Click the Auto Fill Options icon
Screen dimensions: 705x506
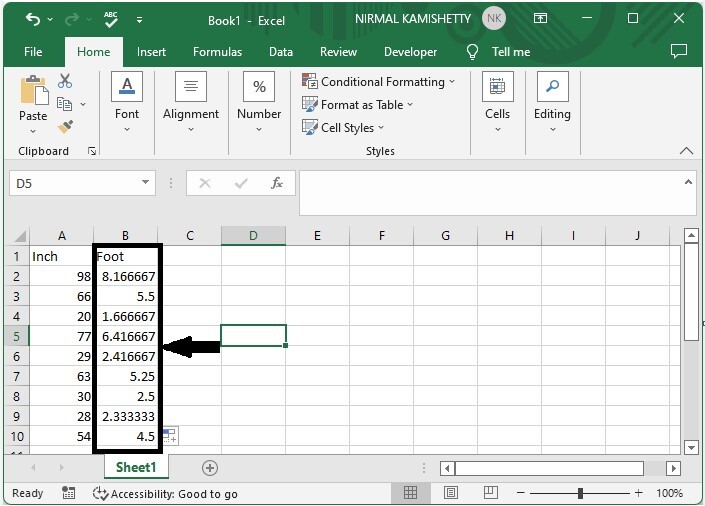pos(170,435)
